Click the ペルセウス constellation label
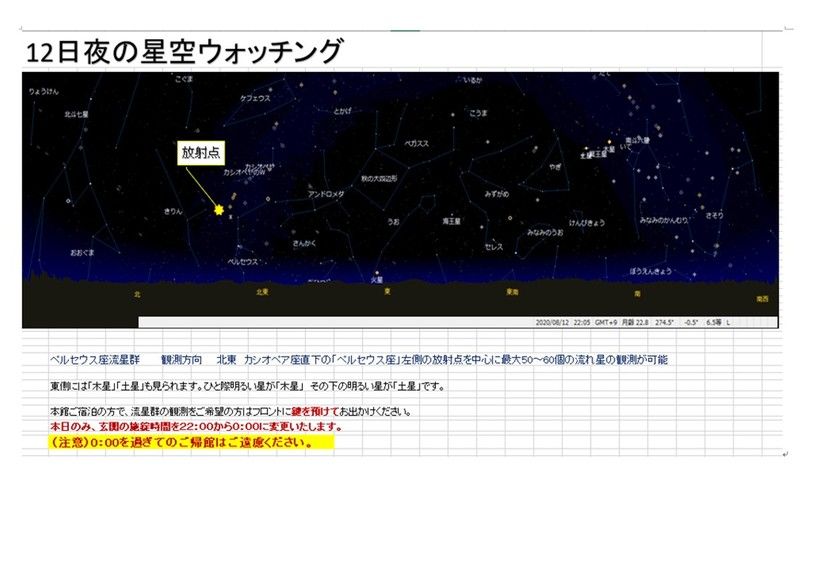The image size is (815, 576). click(x=243, y=261)
